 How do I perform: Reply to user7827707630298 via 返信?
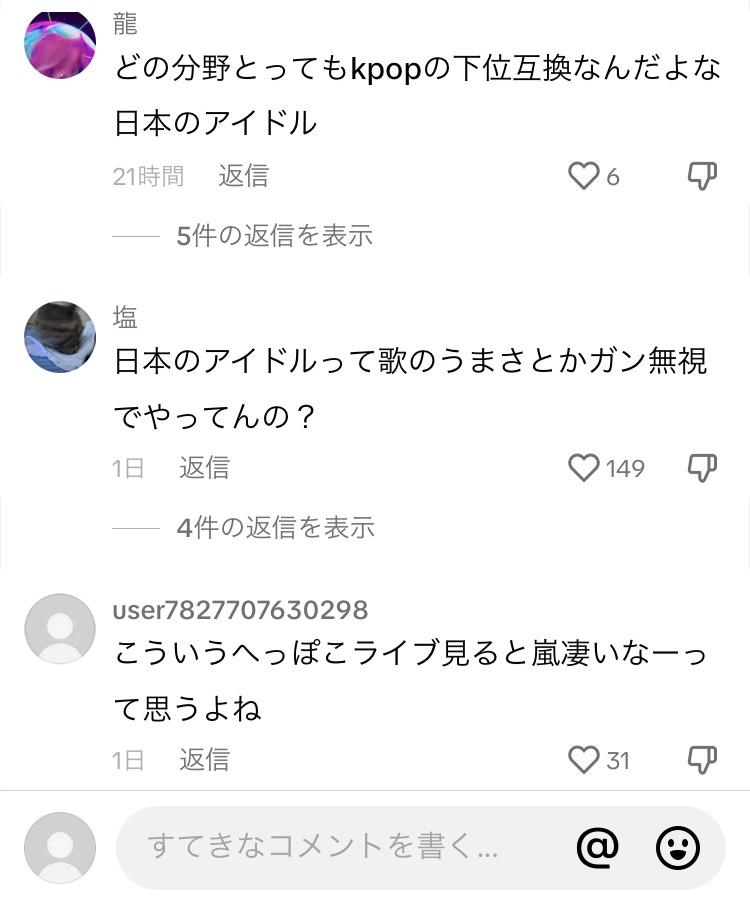(204, 760)
